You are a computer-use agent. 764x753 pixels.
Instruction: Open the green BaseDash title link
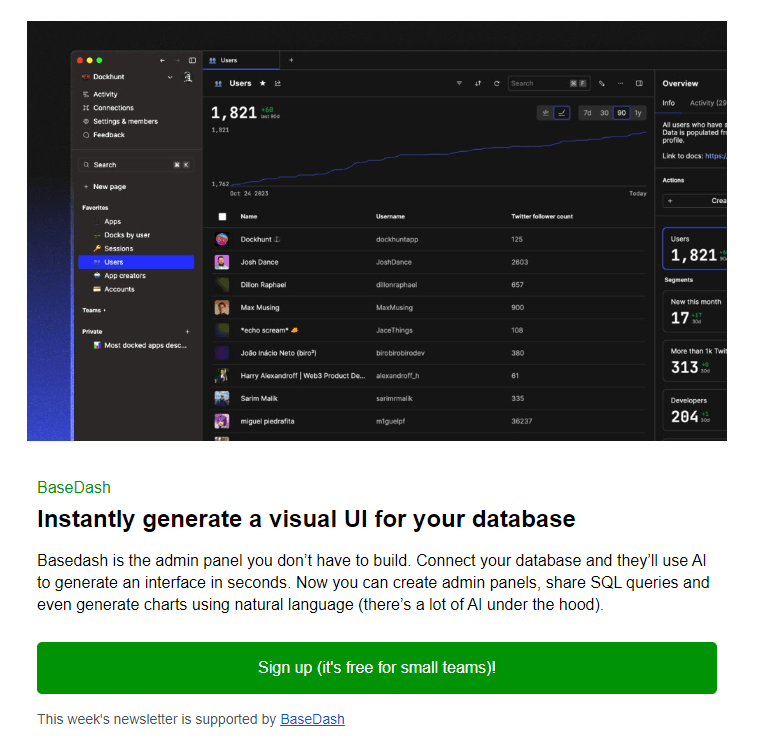(x=74, y=487)
